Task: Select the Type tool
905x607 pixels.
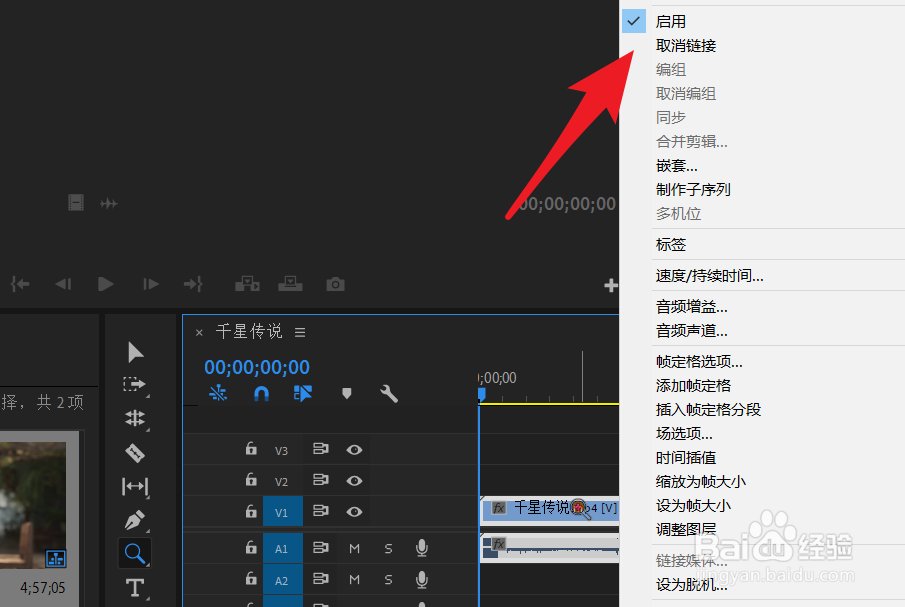Action: (x=135, y=588)
